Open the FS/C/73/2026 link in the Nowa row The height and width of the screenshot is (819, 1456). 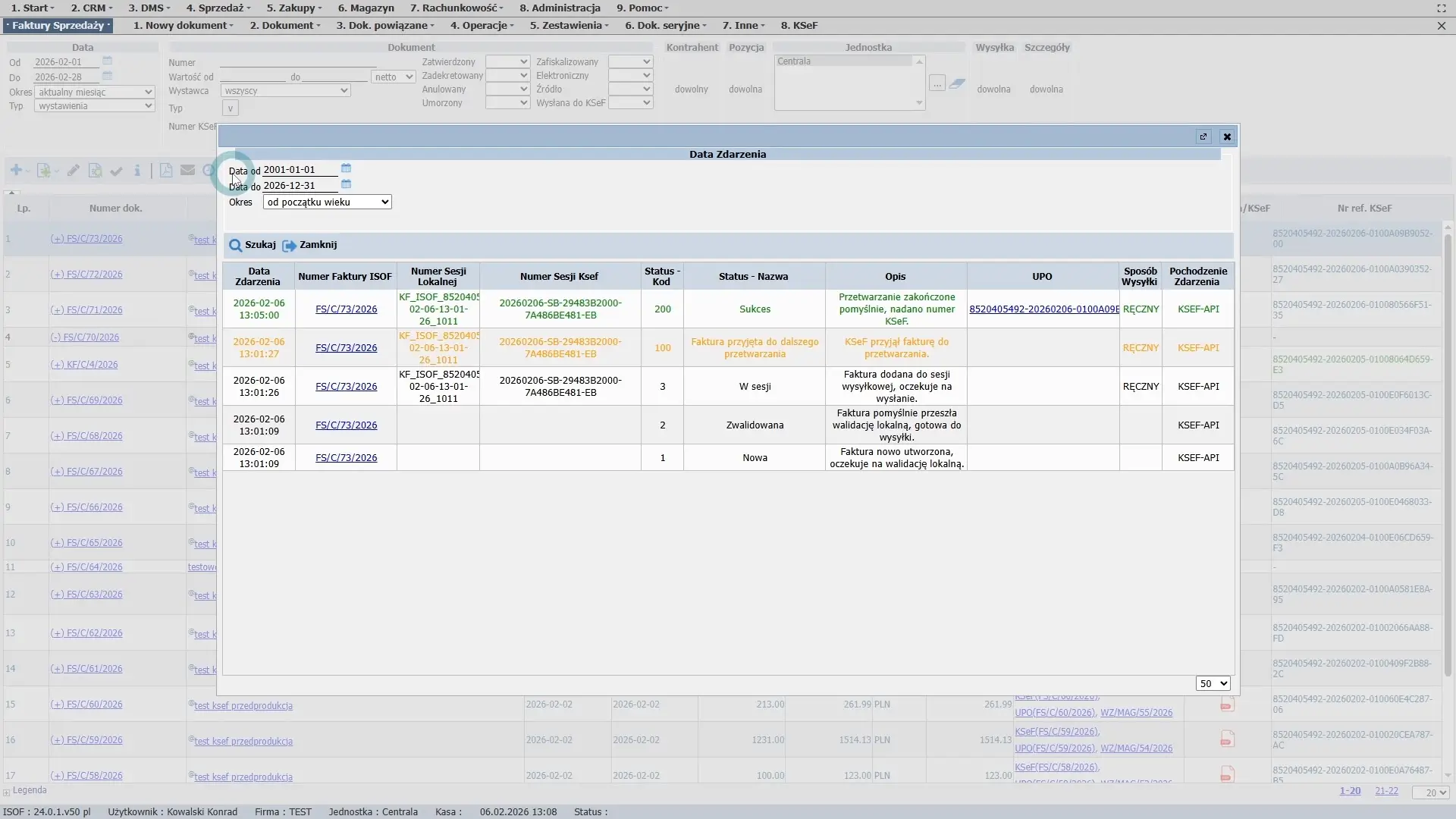pyautogui.click(x=346, y=458)
